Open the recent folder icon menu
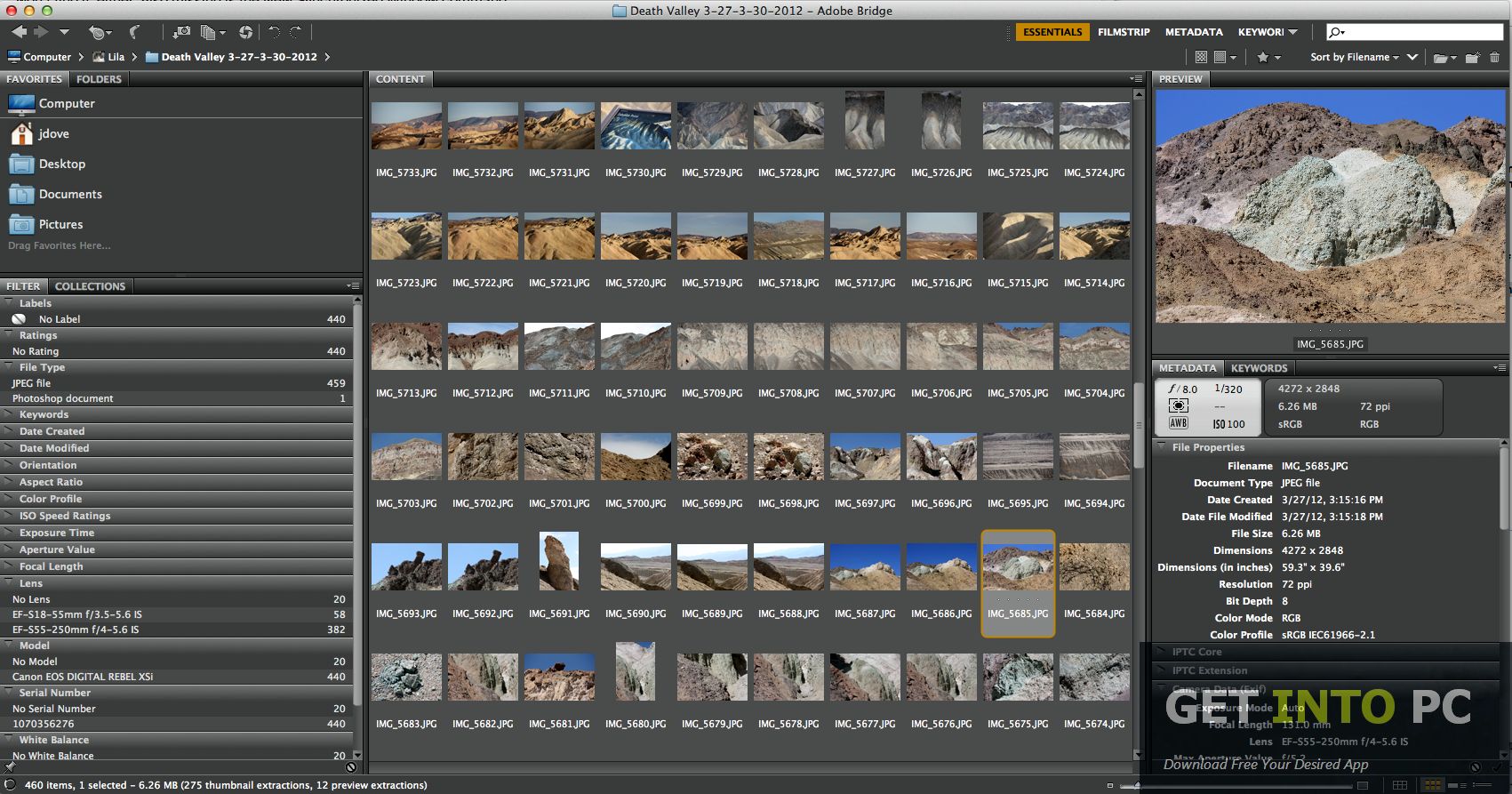Screen dimensions: 1512x794 point(1444,58)
